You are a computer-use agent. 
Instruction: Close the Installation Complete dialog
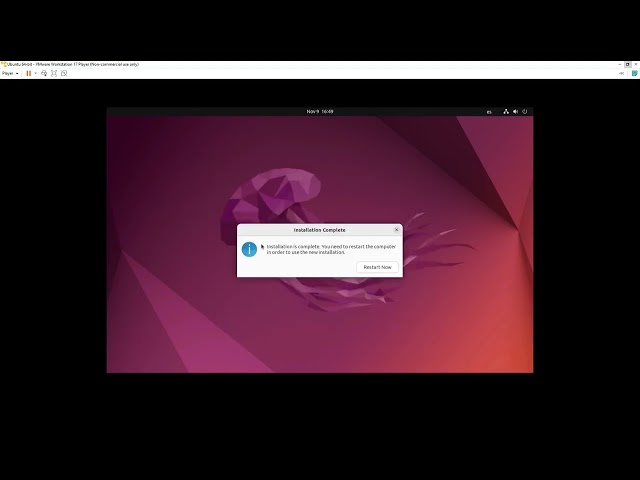click(x=396, y=230)
